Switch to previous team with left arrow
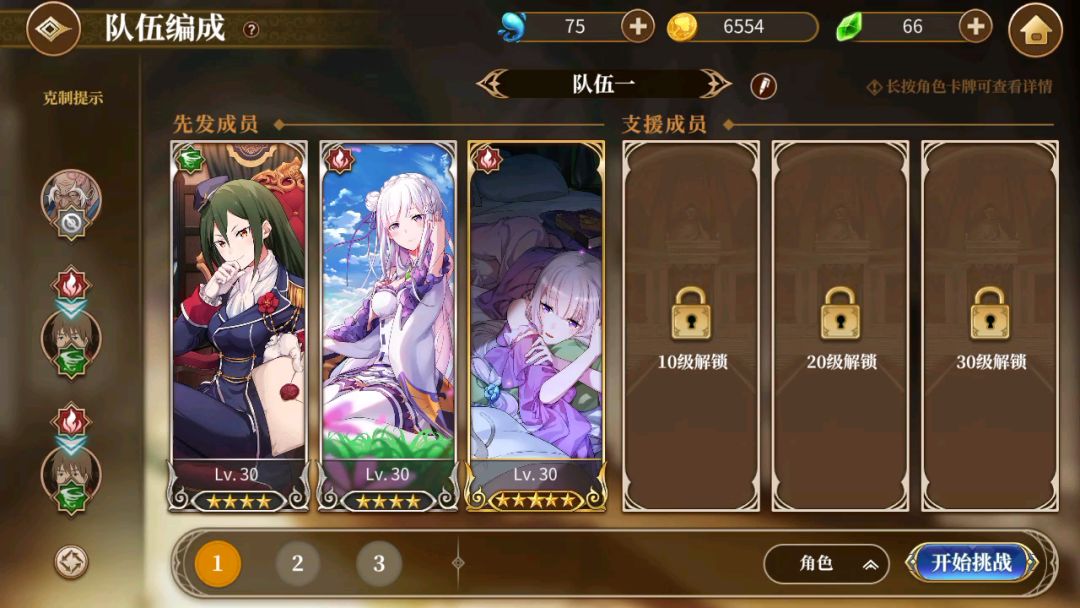 (x=493, y=84)
